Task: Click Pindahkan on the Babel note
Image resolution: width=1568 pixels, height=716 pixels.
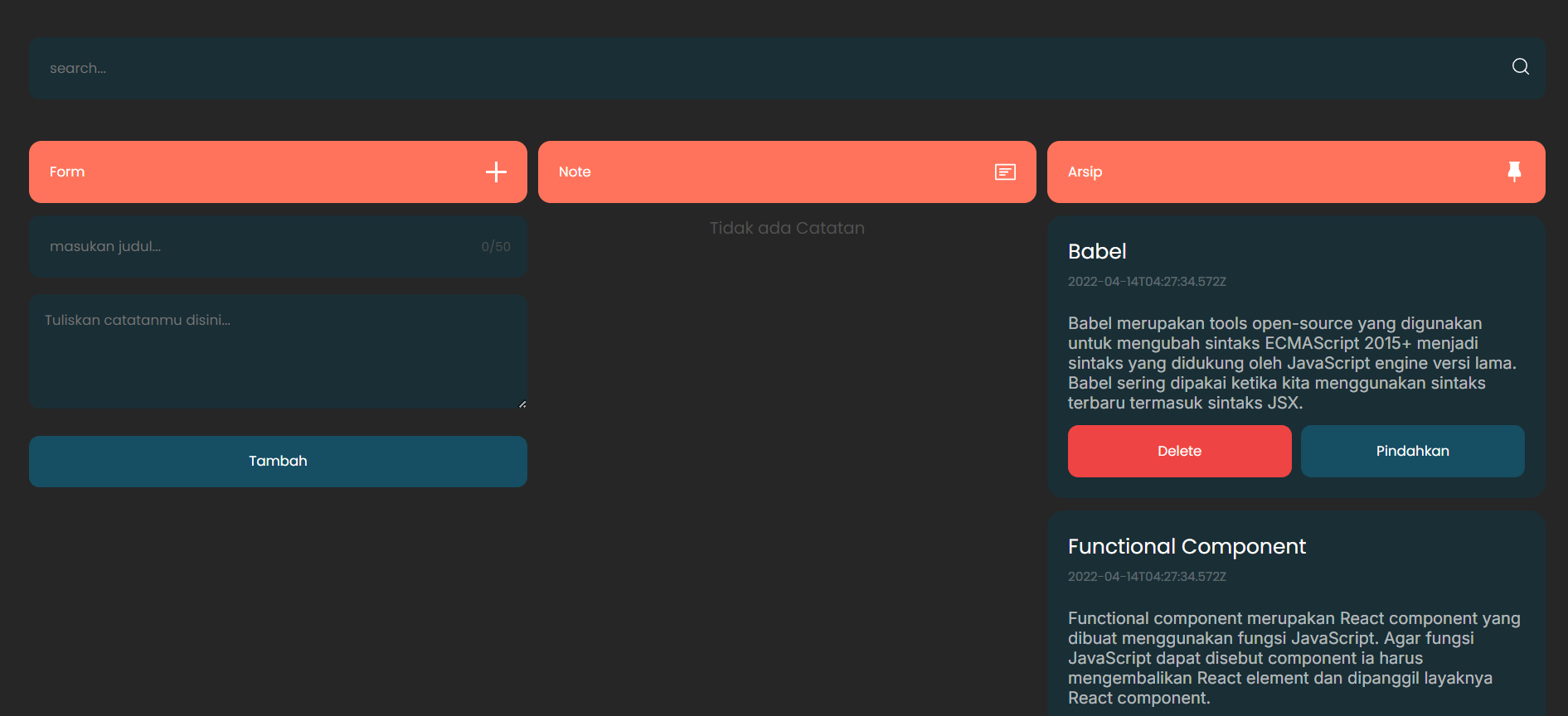Action: 1412,451
